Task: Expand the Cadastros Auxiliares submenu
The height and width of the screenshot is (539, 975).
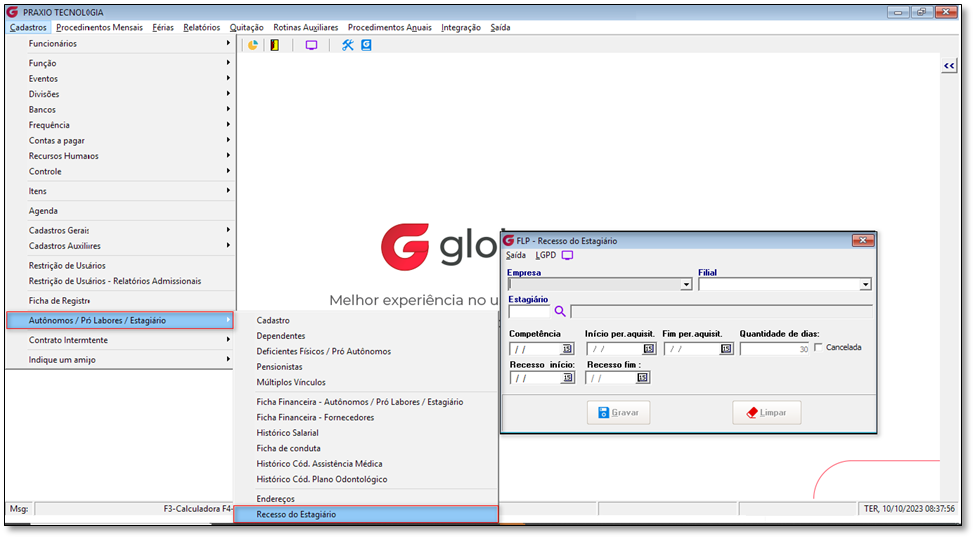Action: click(x=120, y=246)
